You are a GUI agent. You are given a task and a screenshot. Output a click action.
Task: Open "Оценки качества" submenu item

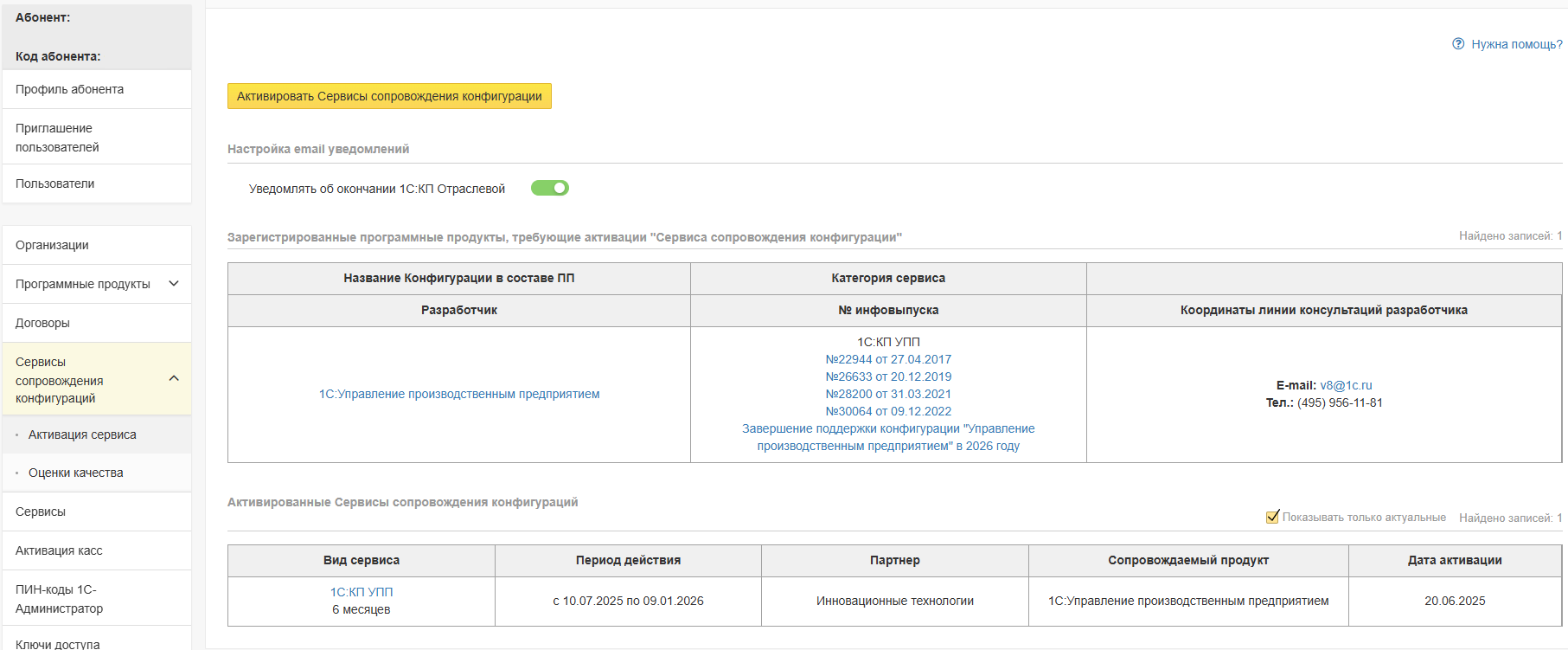(x=97, y=473)
